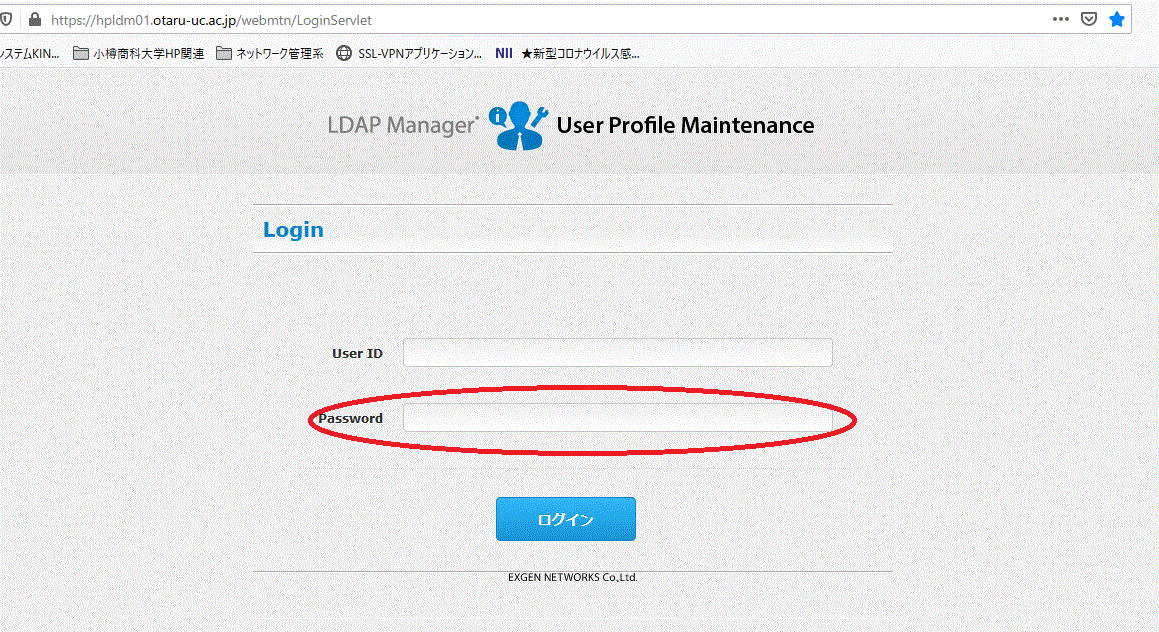Open the システムKIN... bookmark item
The image size is (1159, 632).
coord(29,54)
